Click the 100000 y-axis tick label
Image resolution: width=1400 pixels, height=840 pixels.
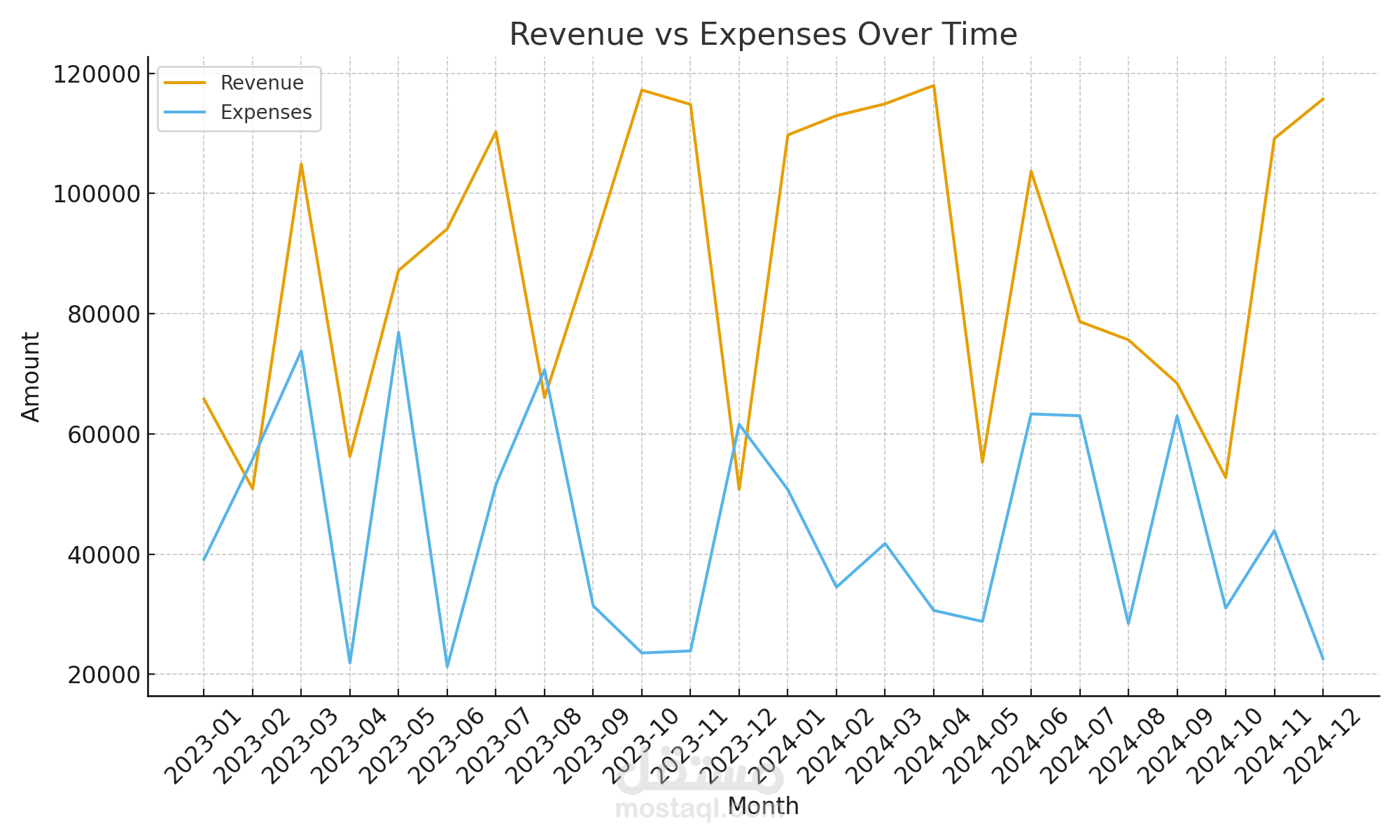[x=97, y=194]
